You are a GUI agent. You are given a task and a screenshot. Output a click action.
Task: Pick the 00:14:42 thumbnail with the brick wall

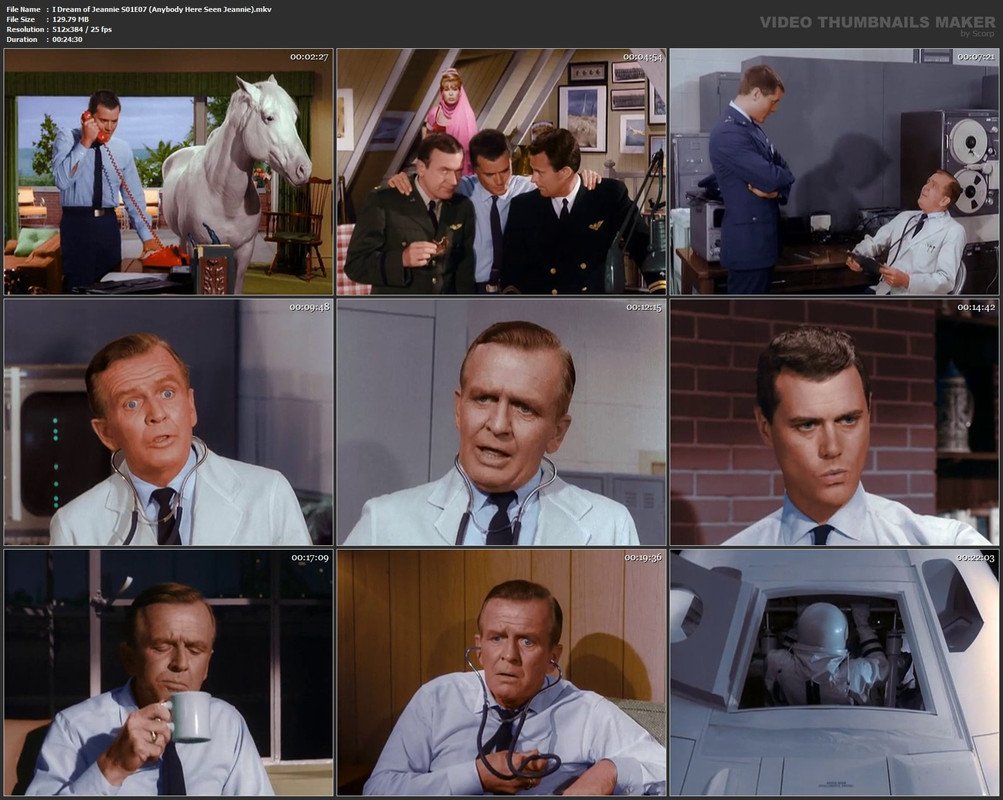click(834, 422)
